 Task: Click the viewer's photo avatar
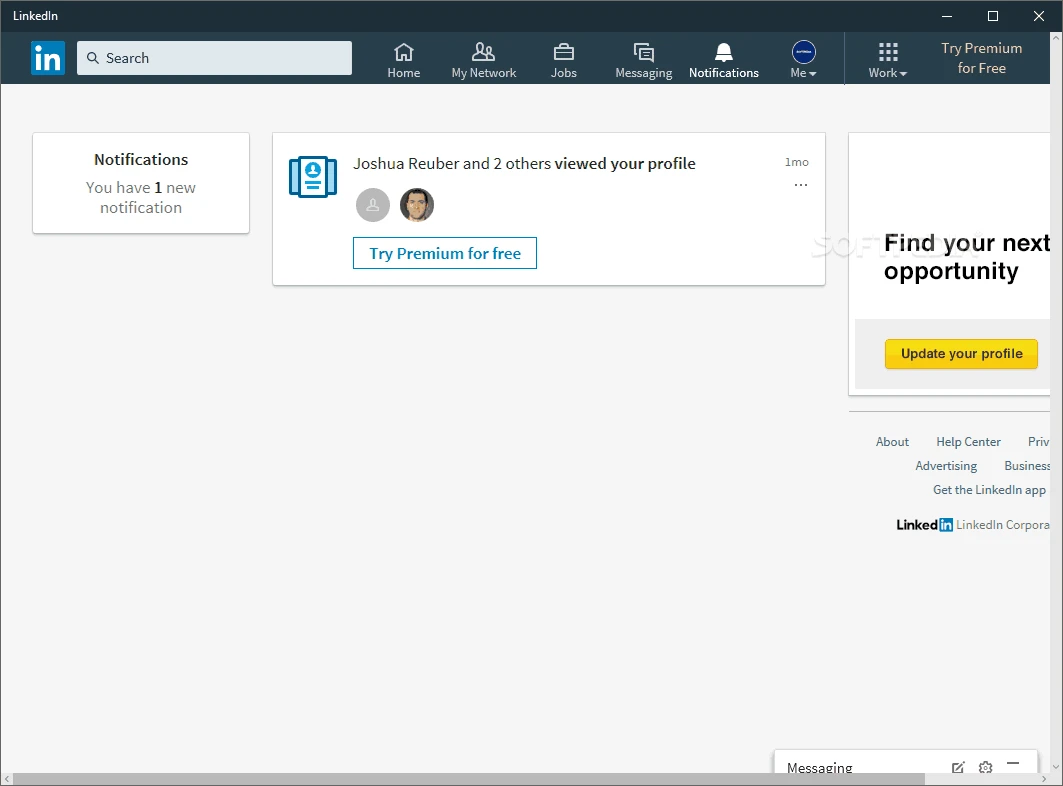[416, 205]
